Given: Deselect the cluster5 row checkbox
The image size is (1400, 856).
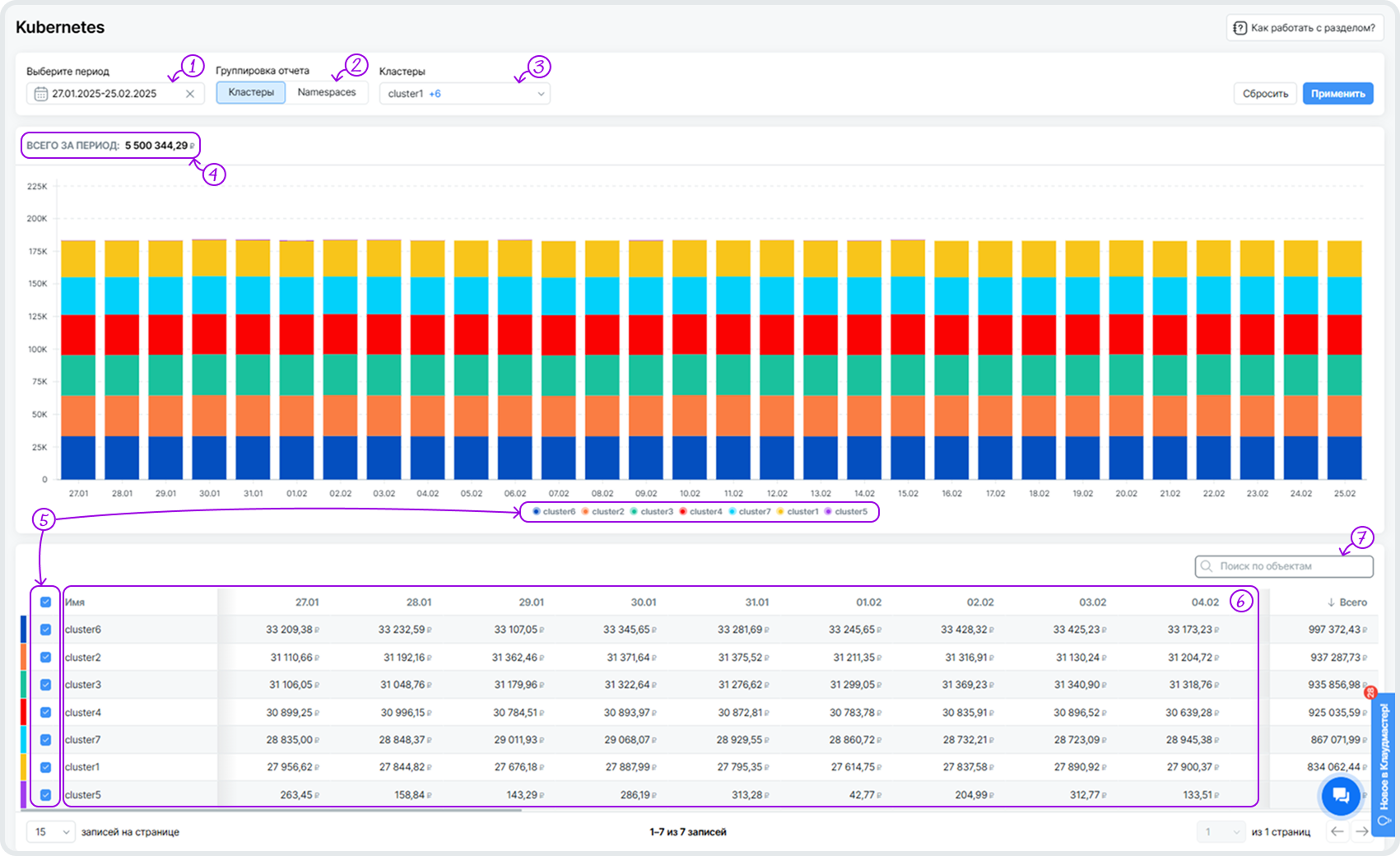Looking at the screenshot, I should 46,795.
